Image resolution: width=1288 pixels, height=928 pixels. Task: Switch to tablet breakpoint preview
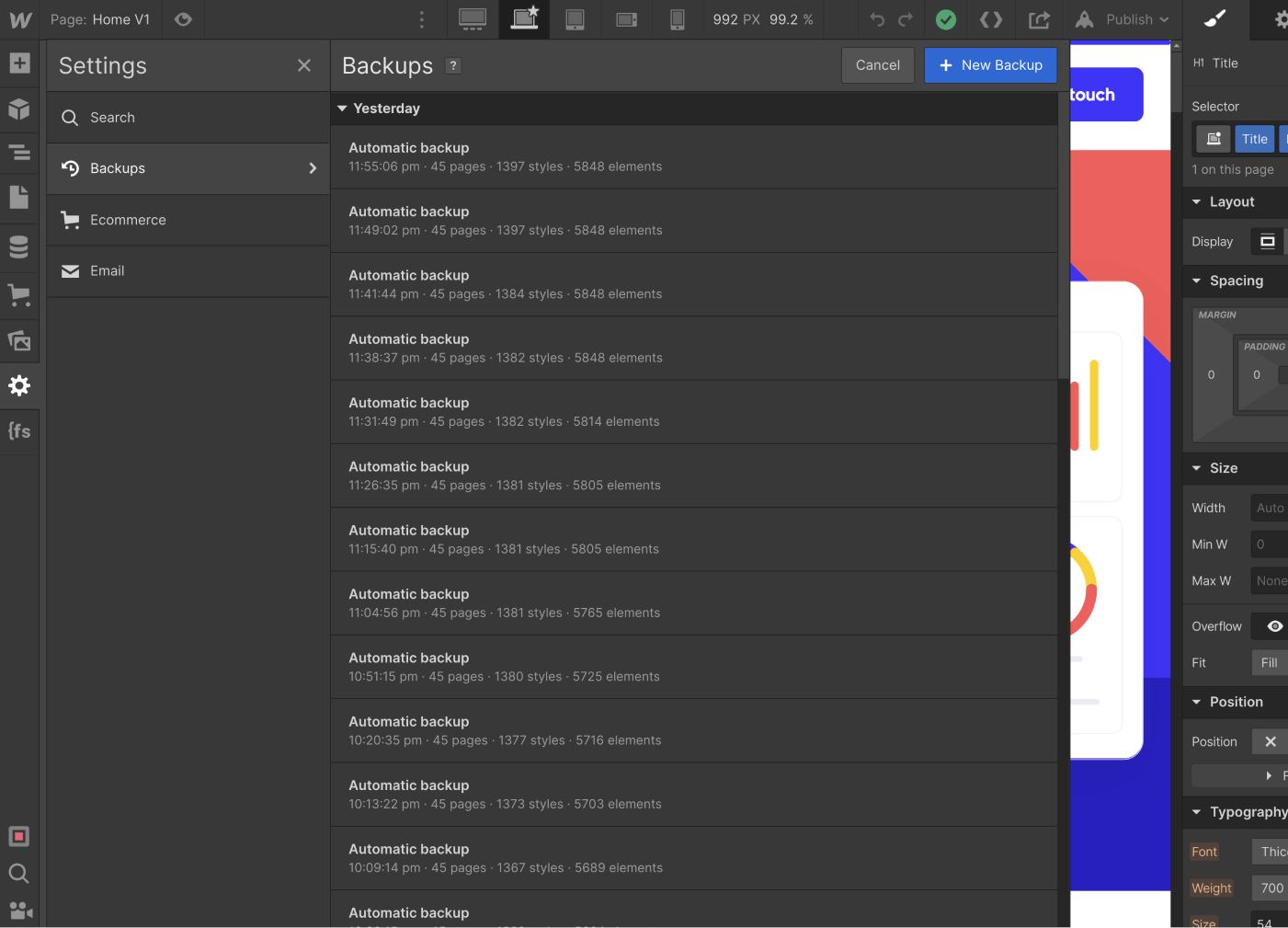click(x=575, y=19)
